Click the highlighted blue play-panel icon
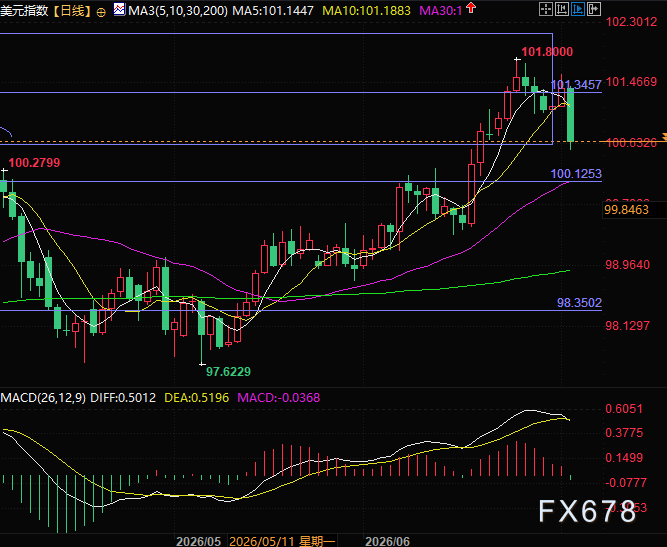This screenshot has height=547, width=667. pos(578,9)
